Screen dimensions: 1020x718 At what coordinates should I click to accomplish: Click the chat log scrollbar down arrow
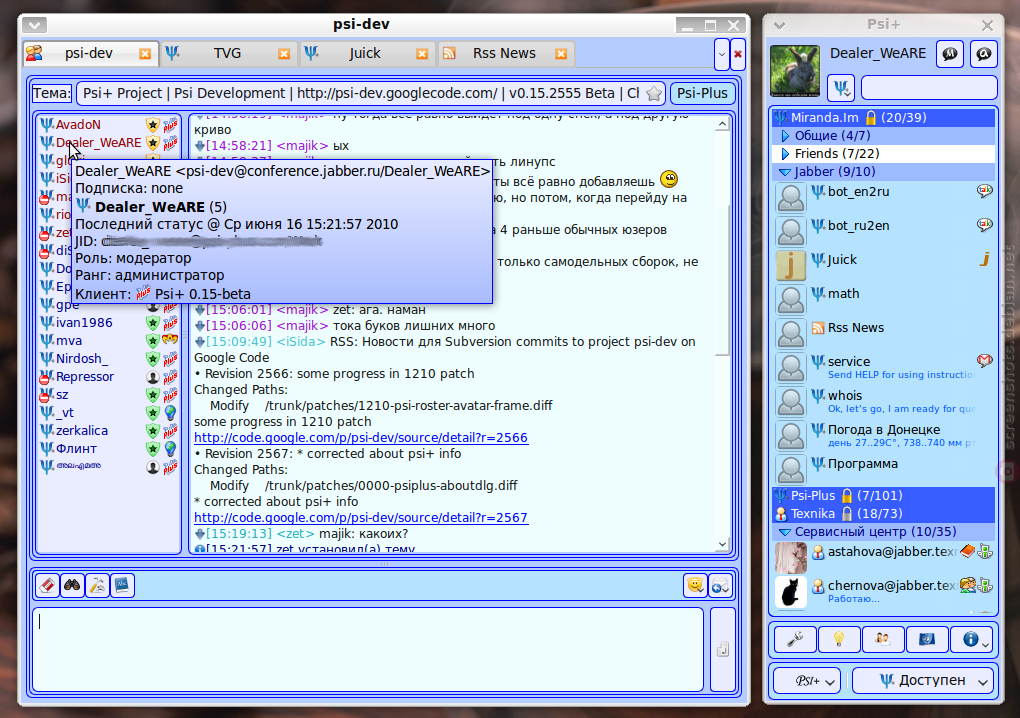click(722, 544)
